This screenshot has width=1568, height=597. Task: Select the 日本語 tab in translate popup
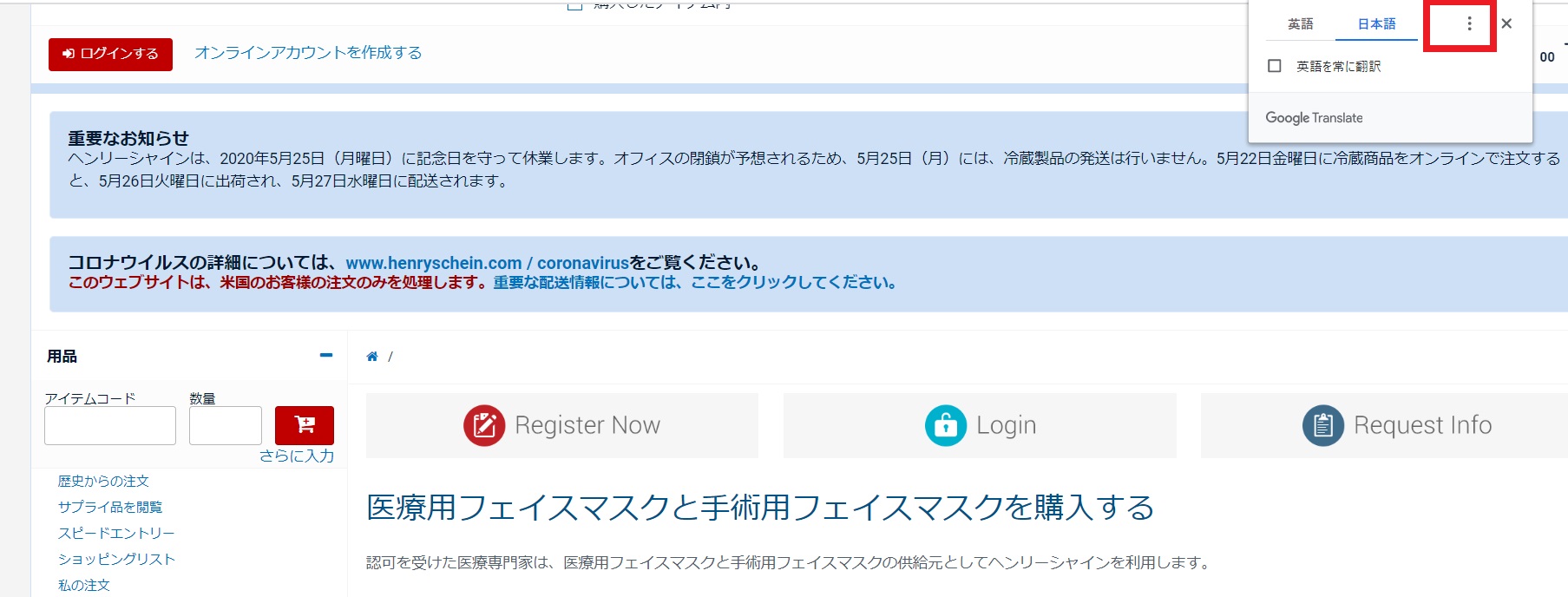(1376, 24)
